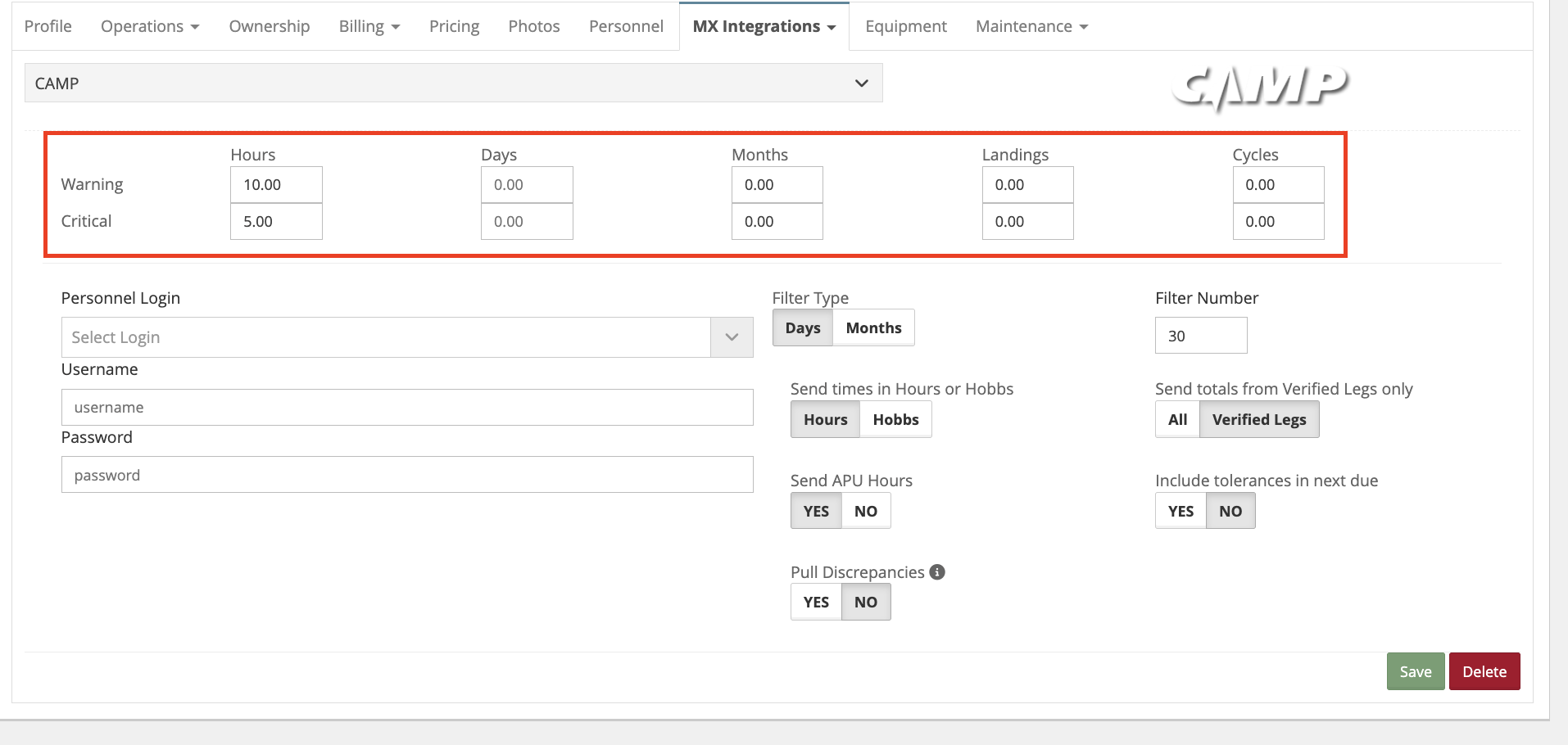Image resolution: width=1568 pixels, height=745 pixels.
Task: Select Hobbs for send times
Action: pos(895,420)
